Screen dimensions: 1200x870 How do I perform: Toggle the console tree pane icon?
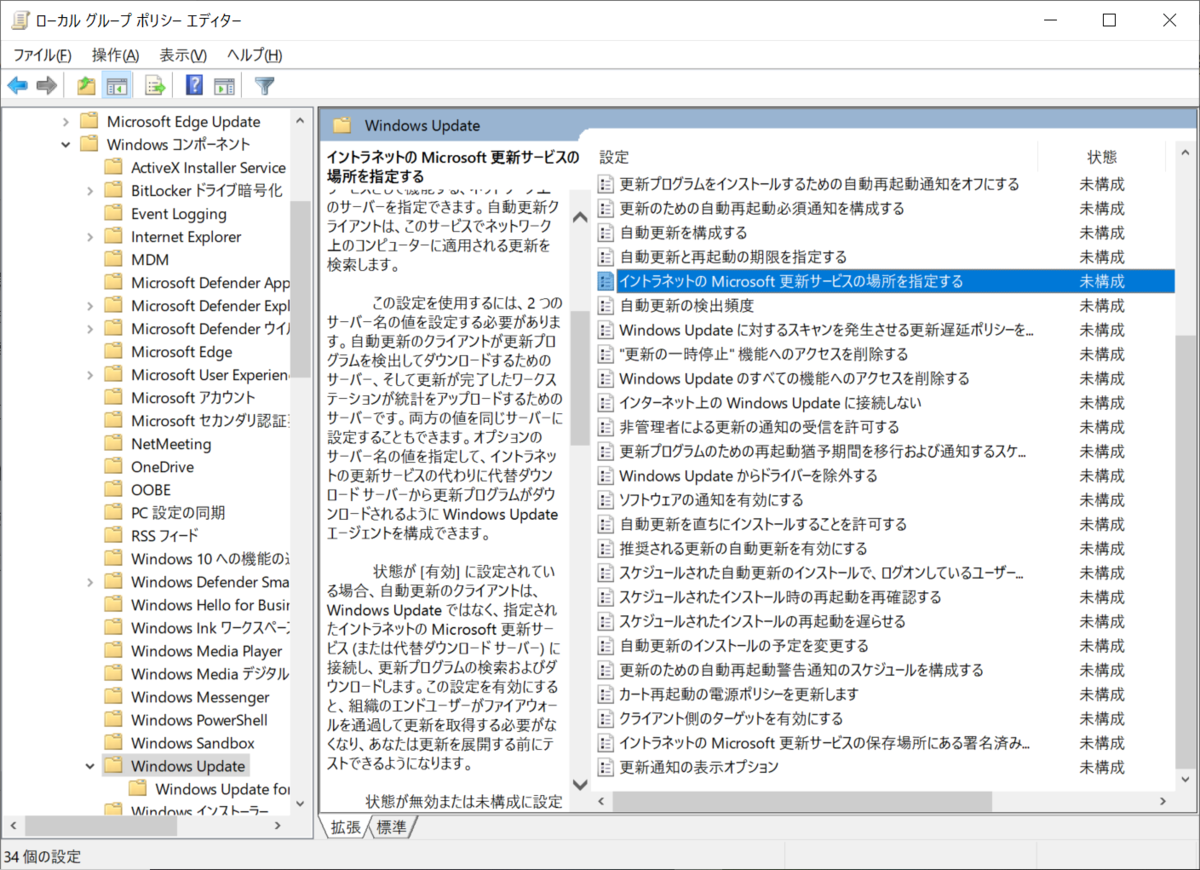pyautogui.click(x=117, y=85)
